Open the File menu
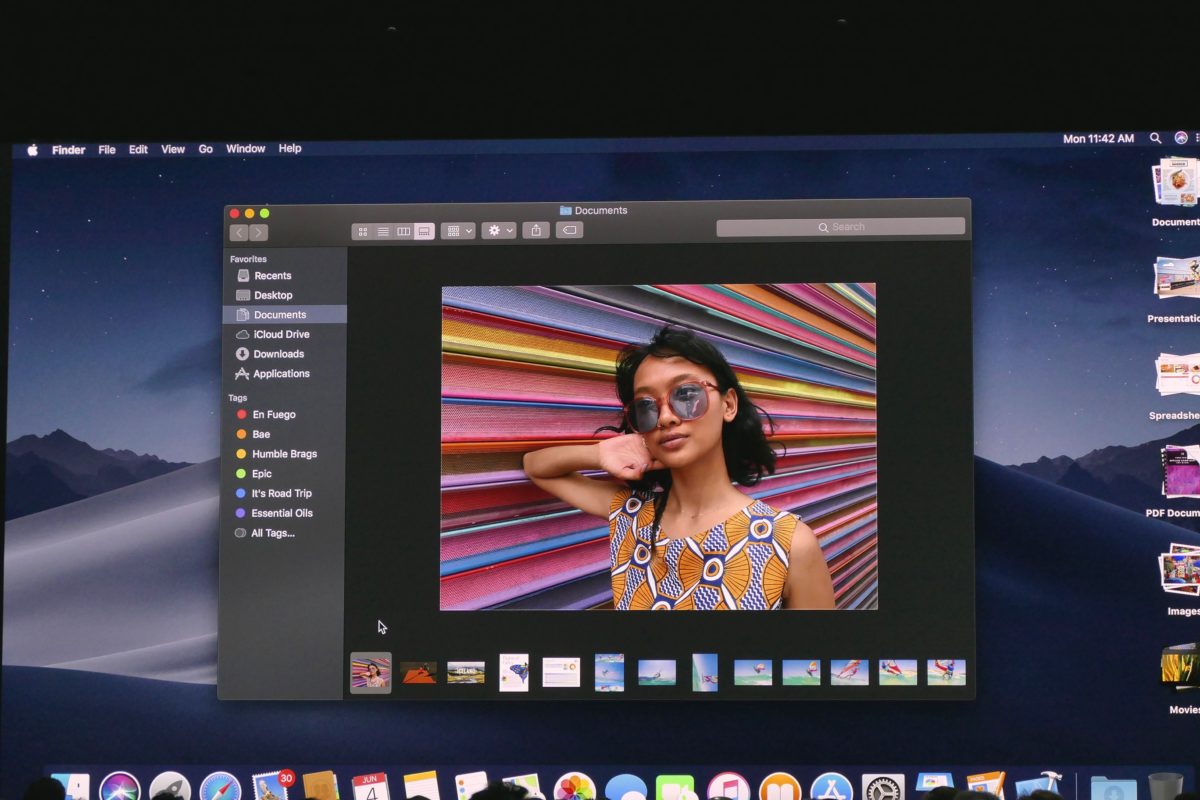Image resolution: width=1200 pixels, height=800 pixels. pyautogui.click(x=107, y=150)
